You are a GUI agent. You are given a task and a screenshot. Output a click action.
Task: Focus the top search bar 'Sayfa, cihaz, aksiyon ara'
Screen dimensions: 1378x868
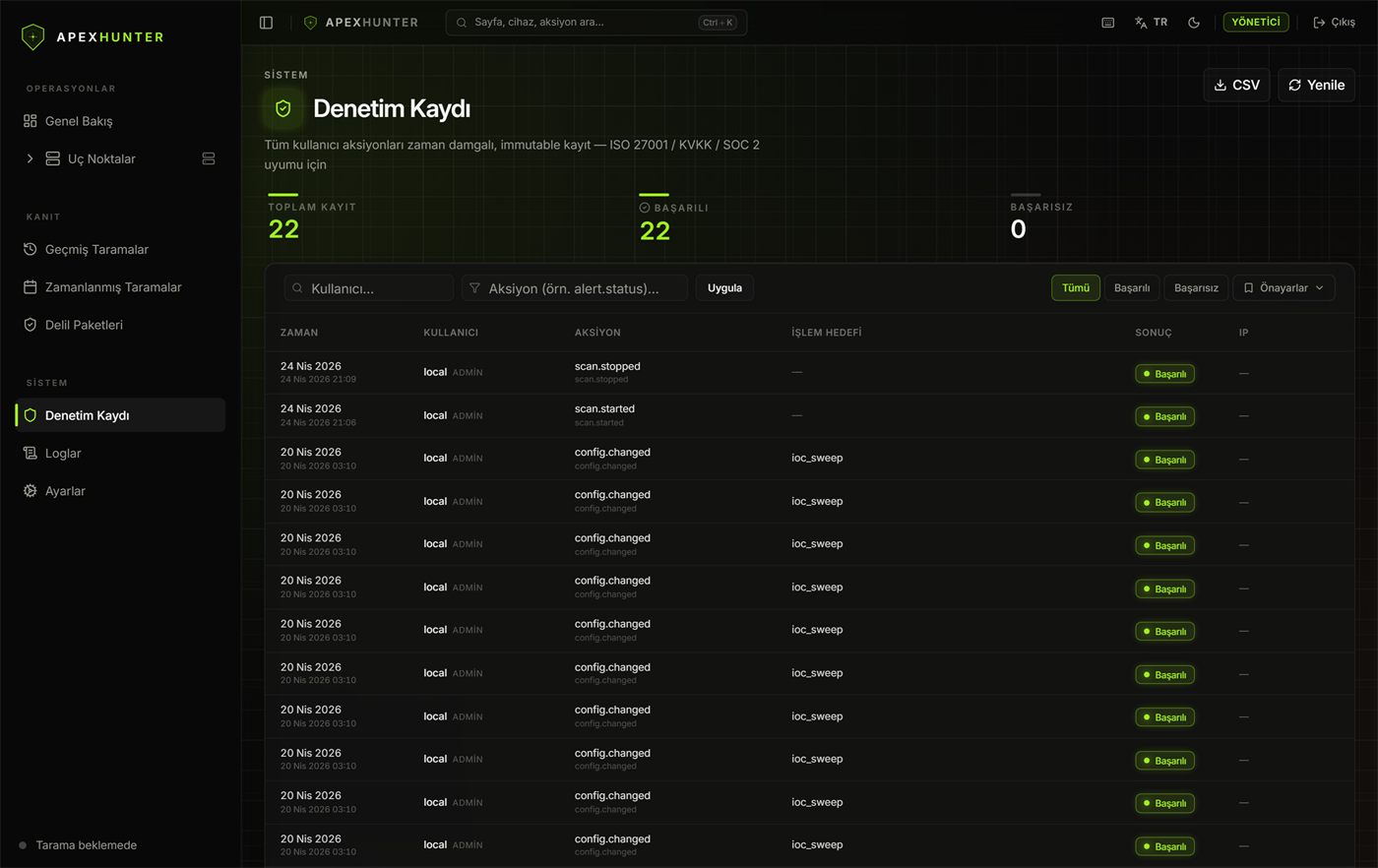(x=596, y=23)
